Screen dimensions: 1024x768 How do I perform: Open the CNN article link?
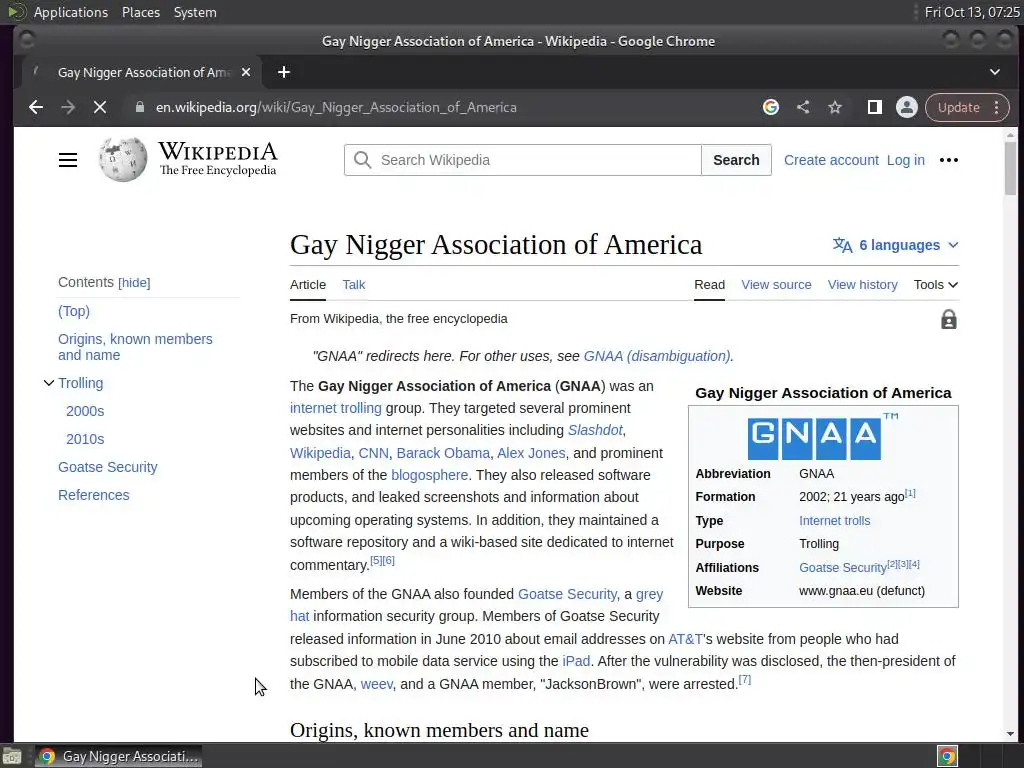[x=374, y=453]
